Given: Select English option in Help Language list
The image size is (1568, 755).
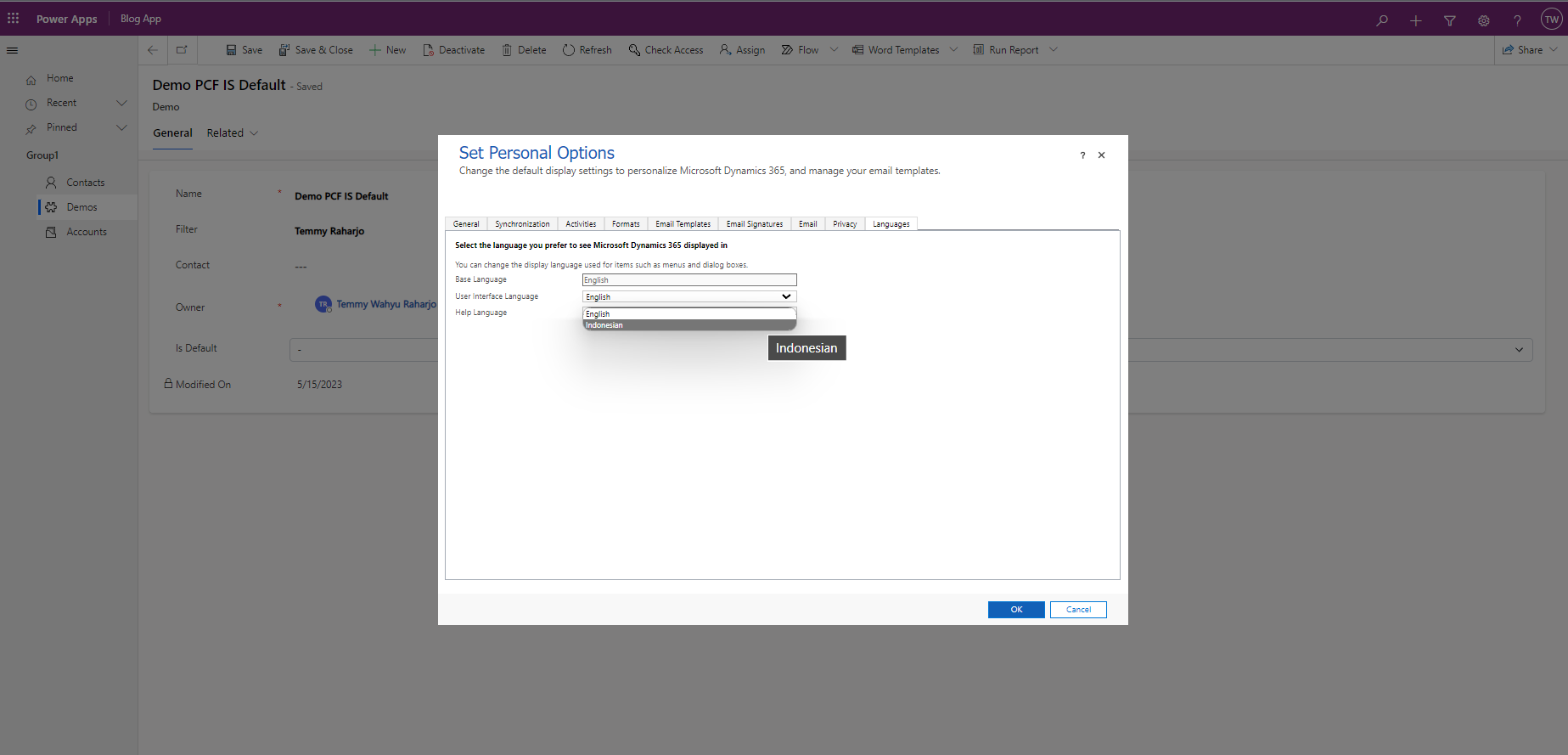Looking at the screenshot, I should (689, 314).
